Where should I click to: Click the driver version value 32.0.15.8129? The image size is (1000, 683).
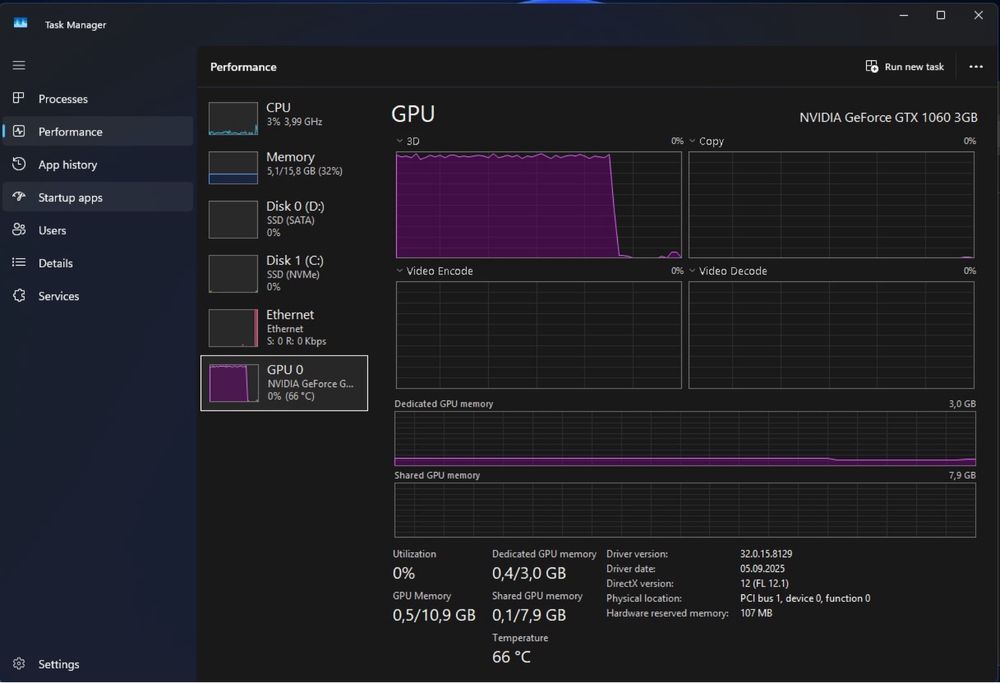point(766,554)
